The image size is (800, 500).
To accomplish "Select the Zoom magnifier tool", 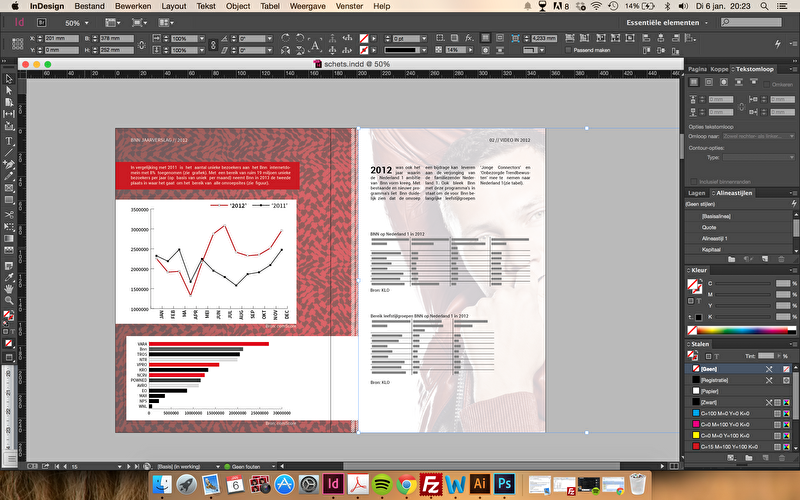I will [x=9, y=301].
